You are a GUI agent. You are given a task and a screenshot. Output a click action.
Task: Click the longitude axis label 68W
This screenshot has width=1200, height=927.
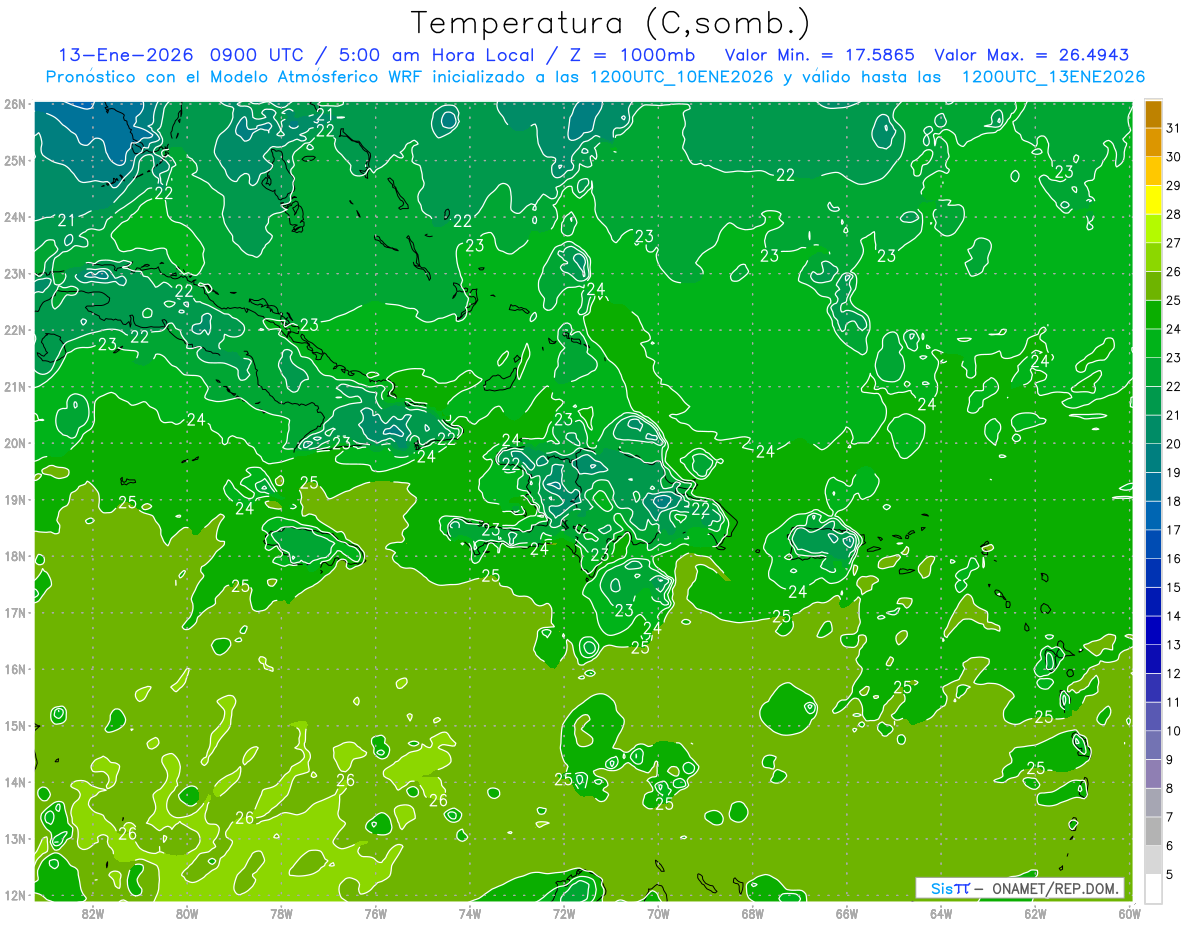[752, 912]
